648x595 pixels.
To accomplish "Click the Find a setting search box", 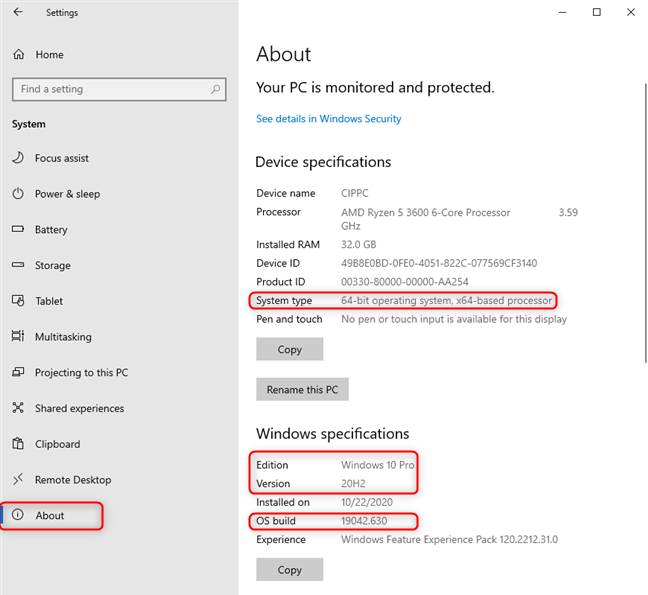I will [x=119, y=89].
